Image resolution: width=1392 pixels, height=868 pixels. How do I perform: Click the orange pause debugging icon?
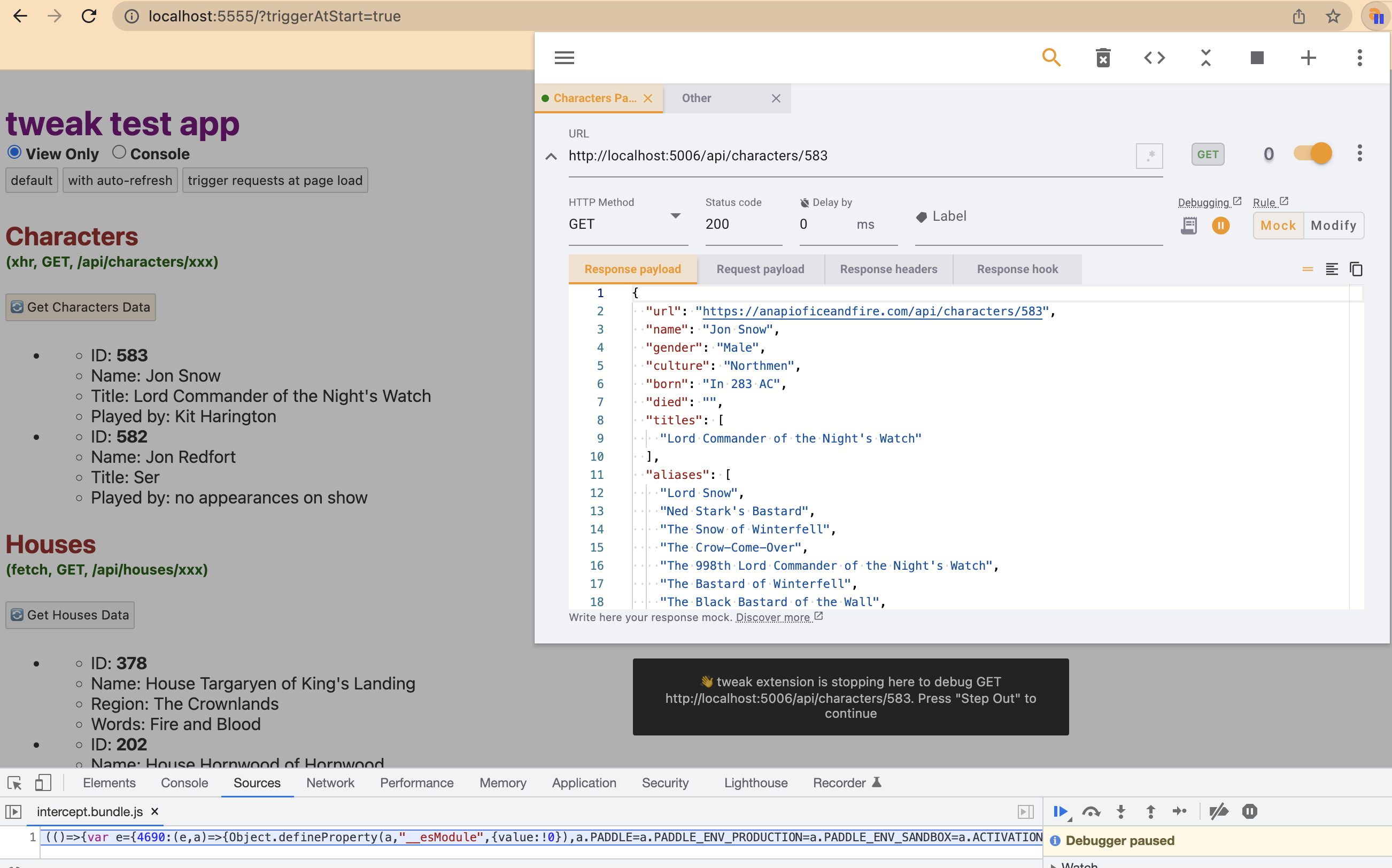[x=1220, y=226]
